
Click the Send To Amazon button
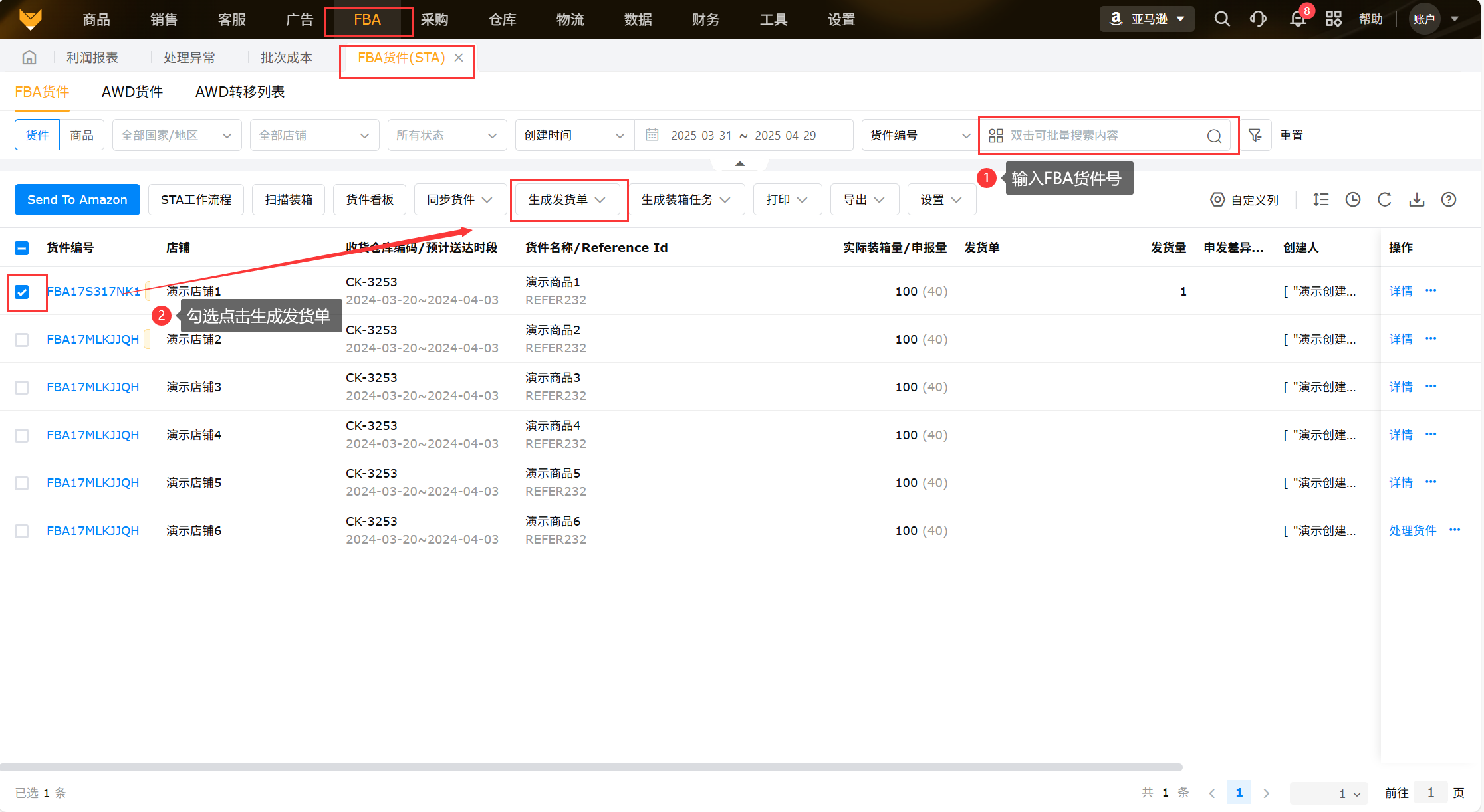click(x=77, y=199)
